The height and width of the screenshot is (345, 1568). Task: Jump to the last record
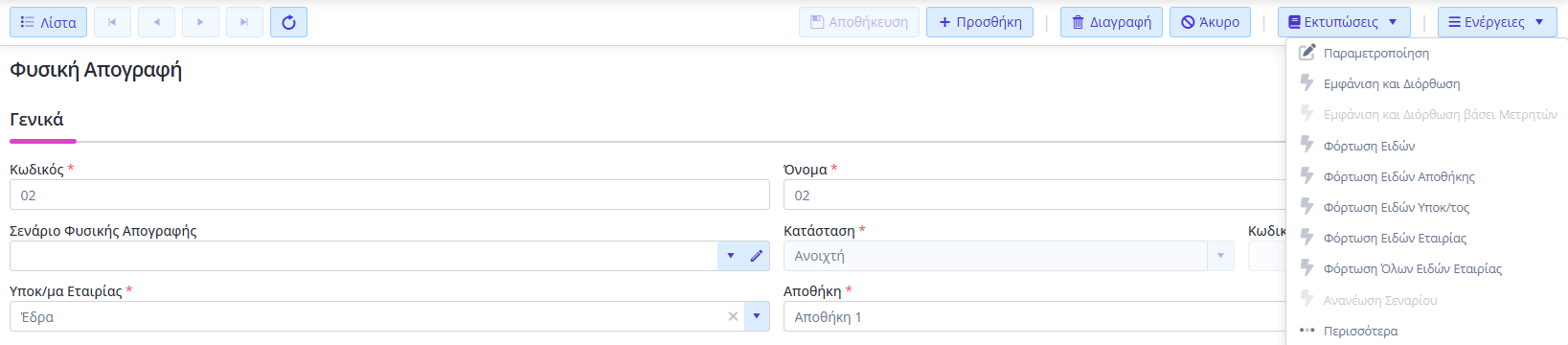tap(244, 22)
